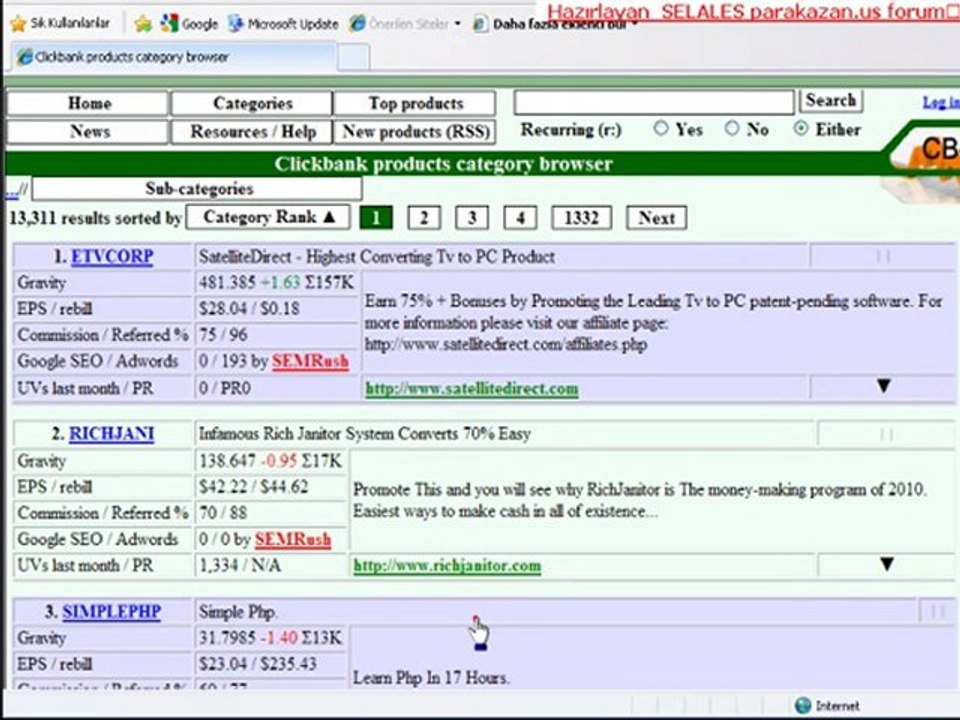Image resolution: width=960 pixels, height=720 pixels.
Task: Go to results page 1
Action: 375,218
